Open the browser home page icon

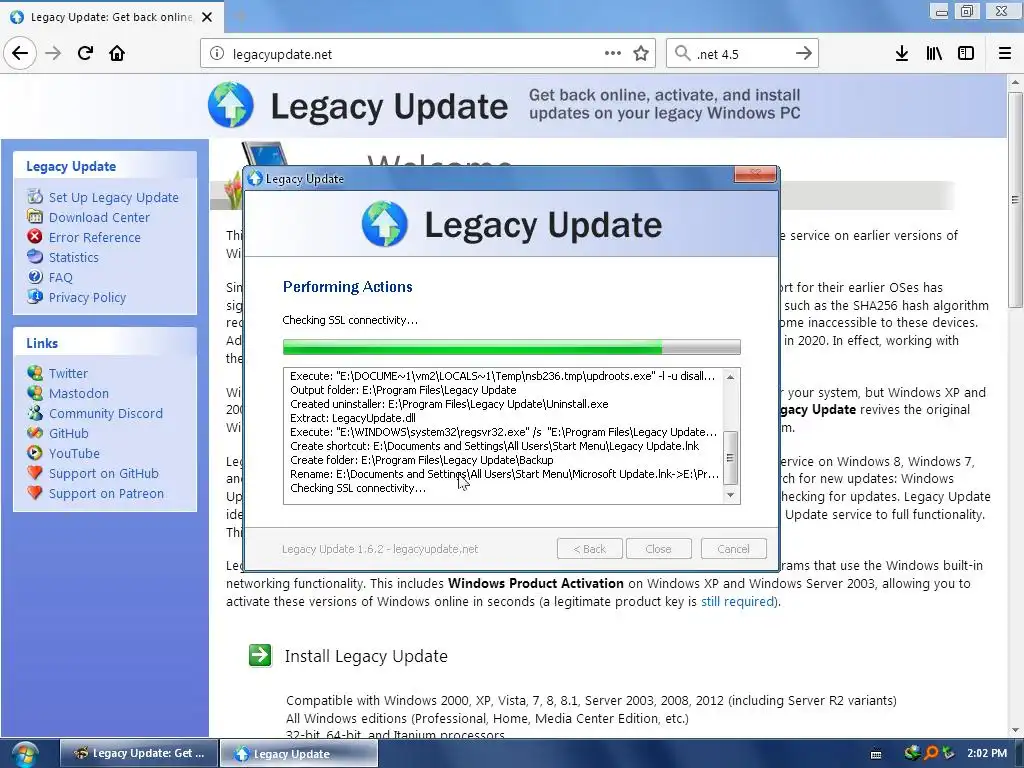tap(117, 53)
